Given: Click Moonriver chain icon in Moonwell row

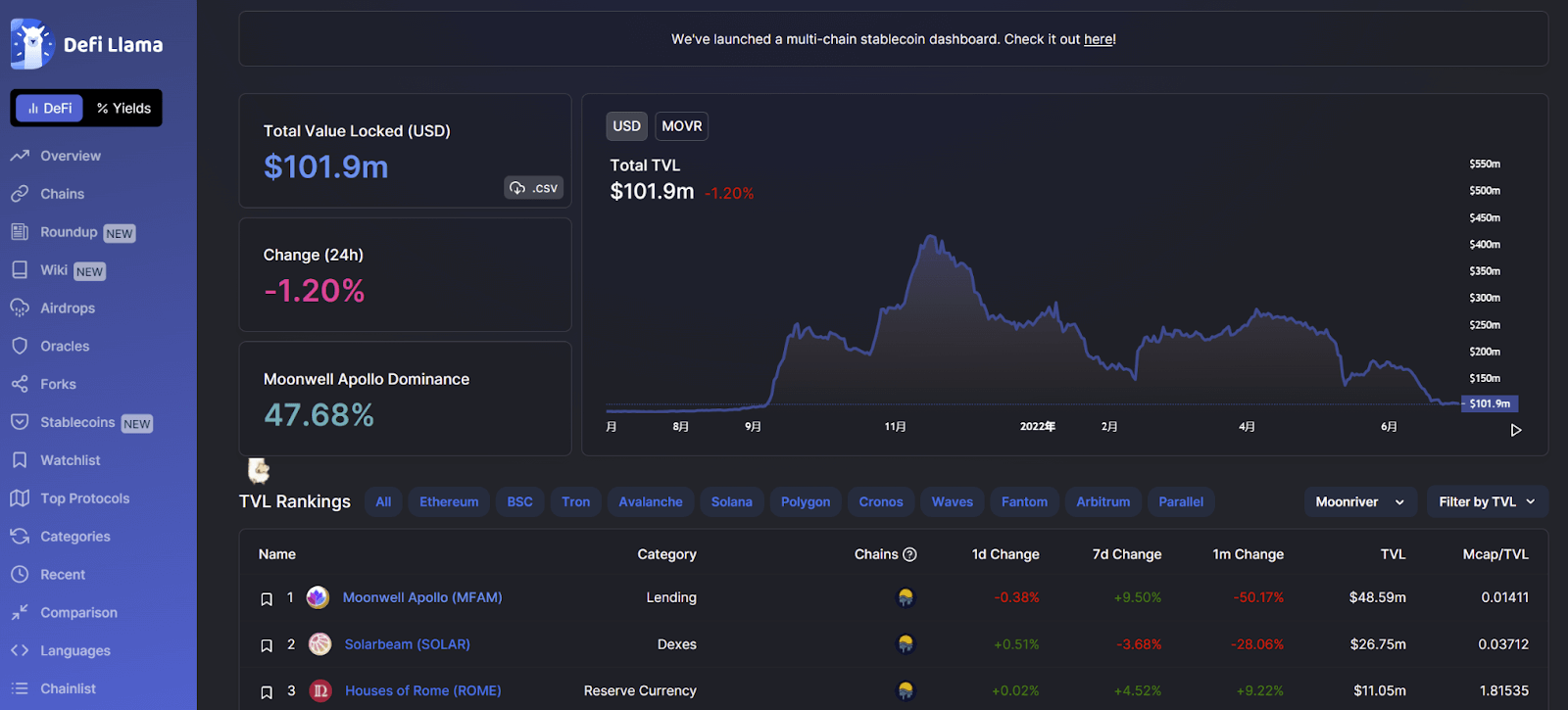Looking at the screenshot, I should (x=906, y=597).
